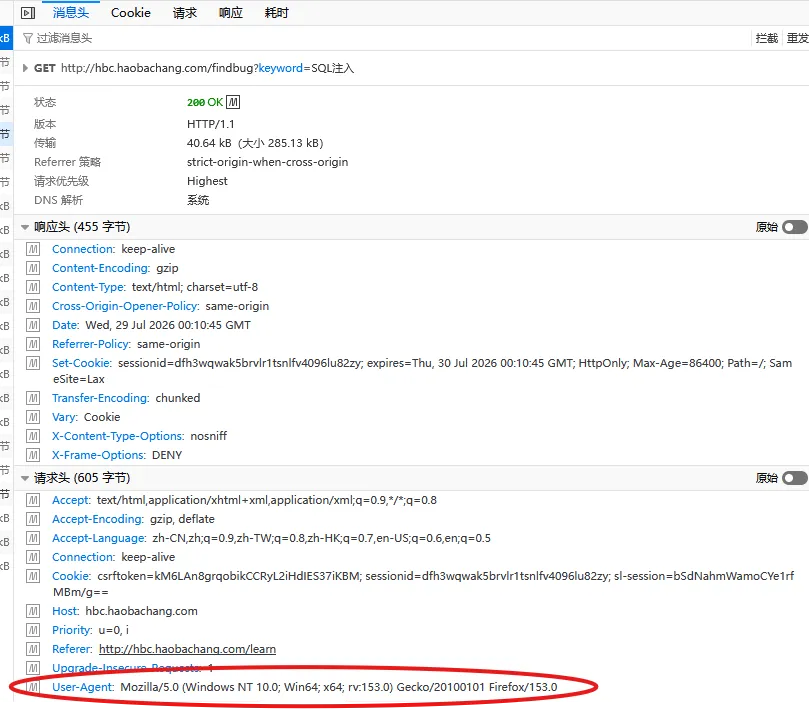Select the User-Agent header name

83,687
